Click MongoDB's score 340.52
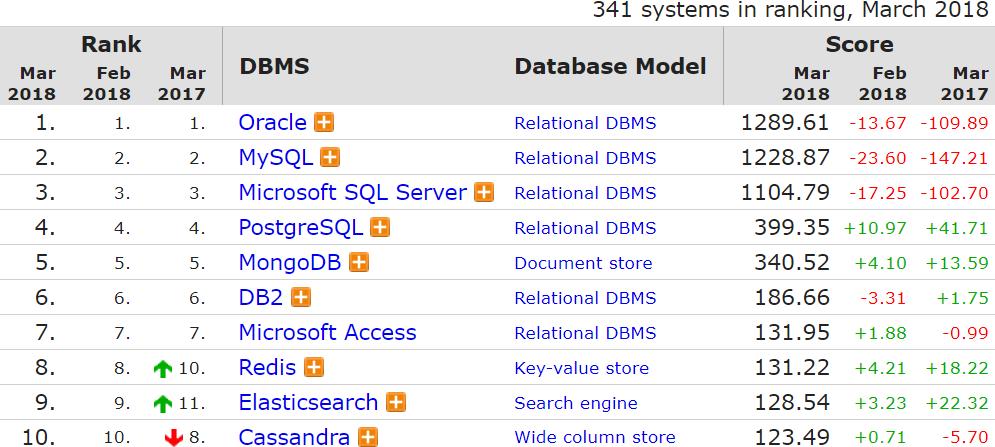The height and width of the screenshot is (447, 995). click(792, 262)
